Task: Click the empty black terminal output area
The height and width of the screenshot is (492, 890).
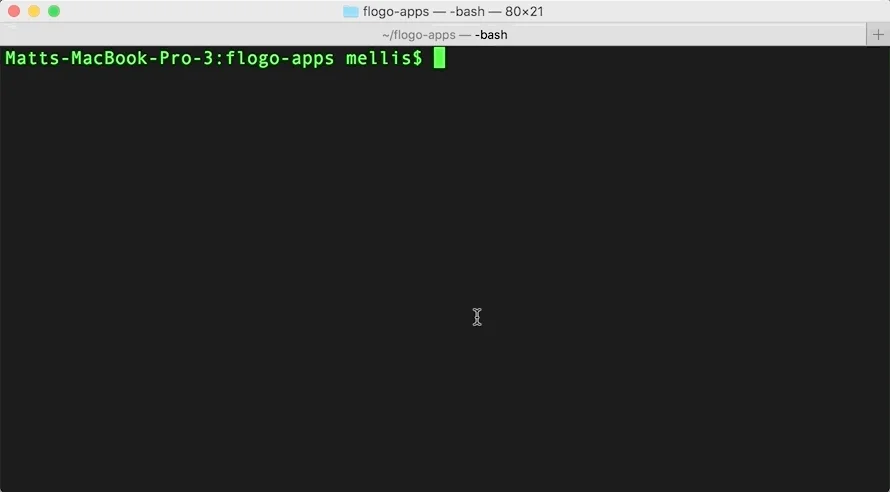Action: (x=445, y=272)
